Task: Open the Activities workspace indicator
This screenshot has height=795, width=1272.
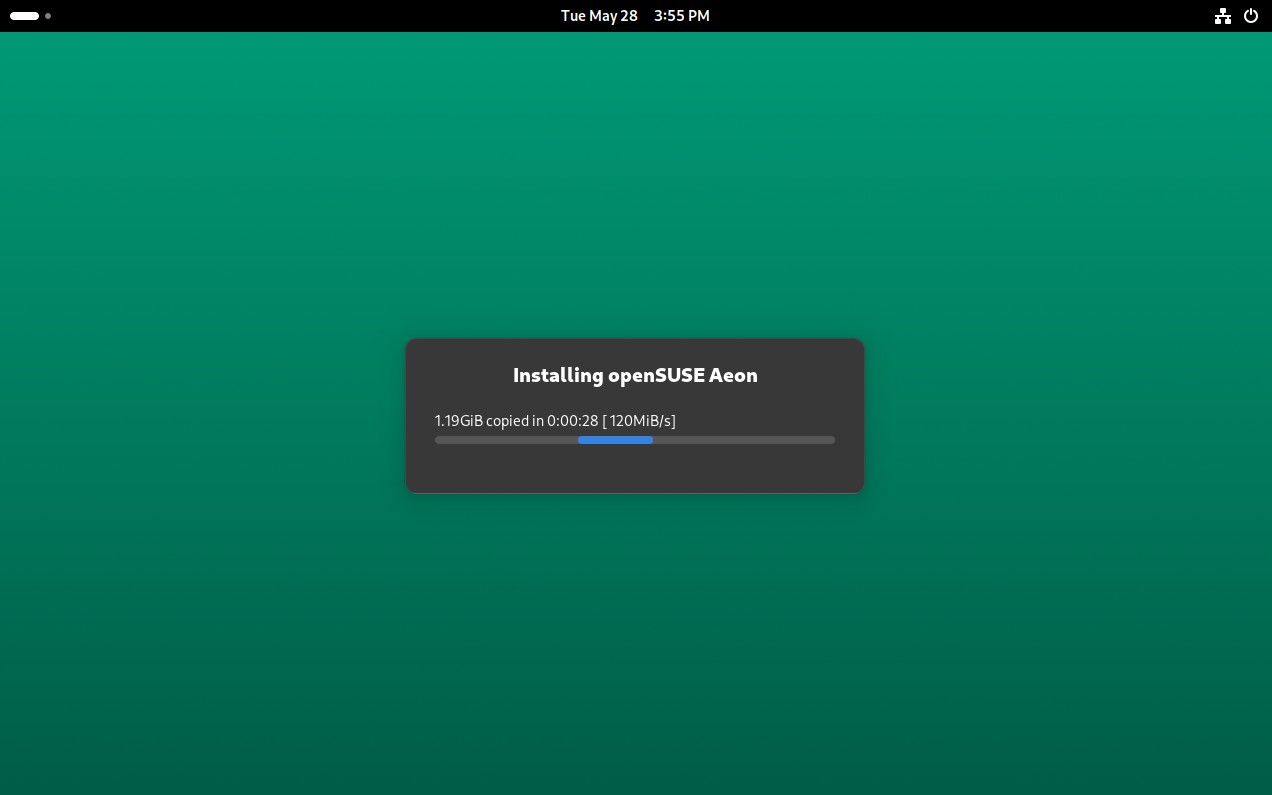Action: [x=30, y=16]
